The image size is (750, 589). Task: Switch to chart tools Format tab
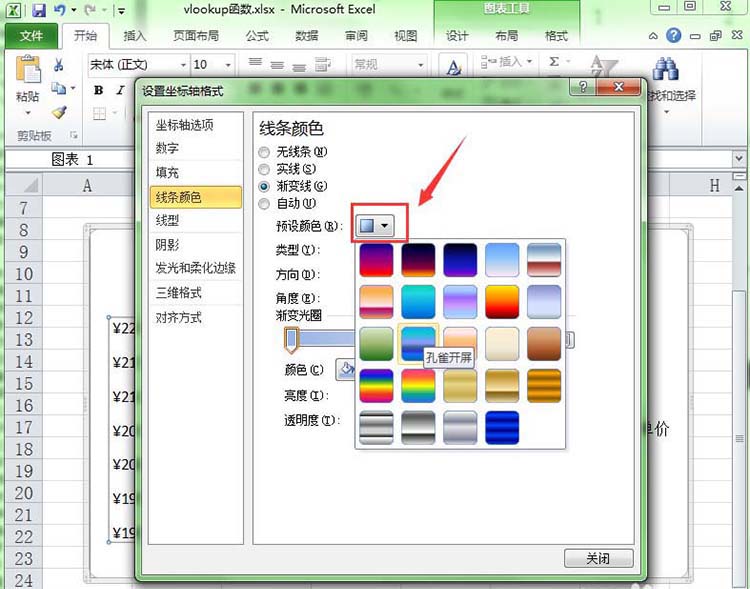(556, 36)
